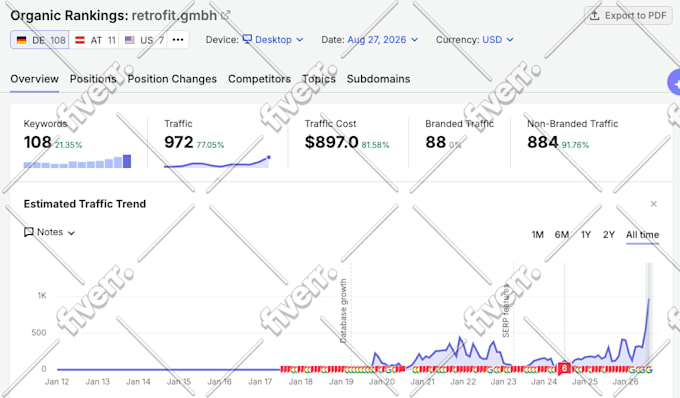This screenshot has width=680, height=398.
Task: Click the Traffic sparkline chart
Action: (x=217, y=162)
